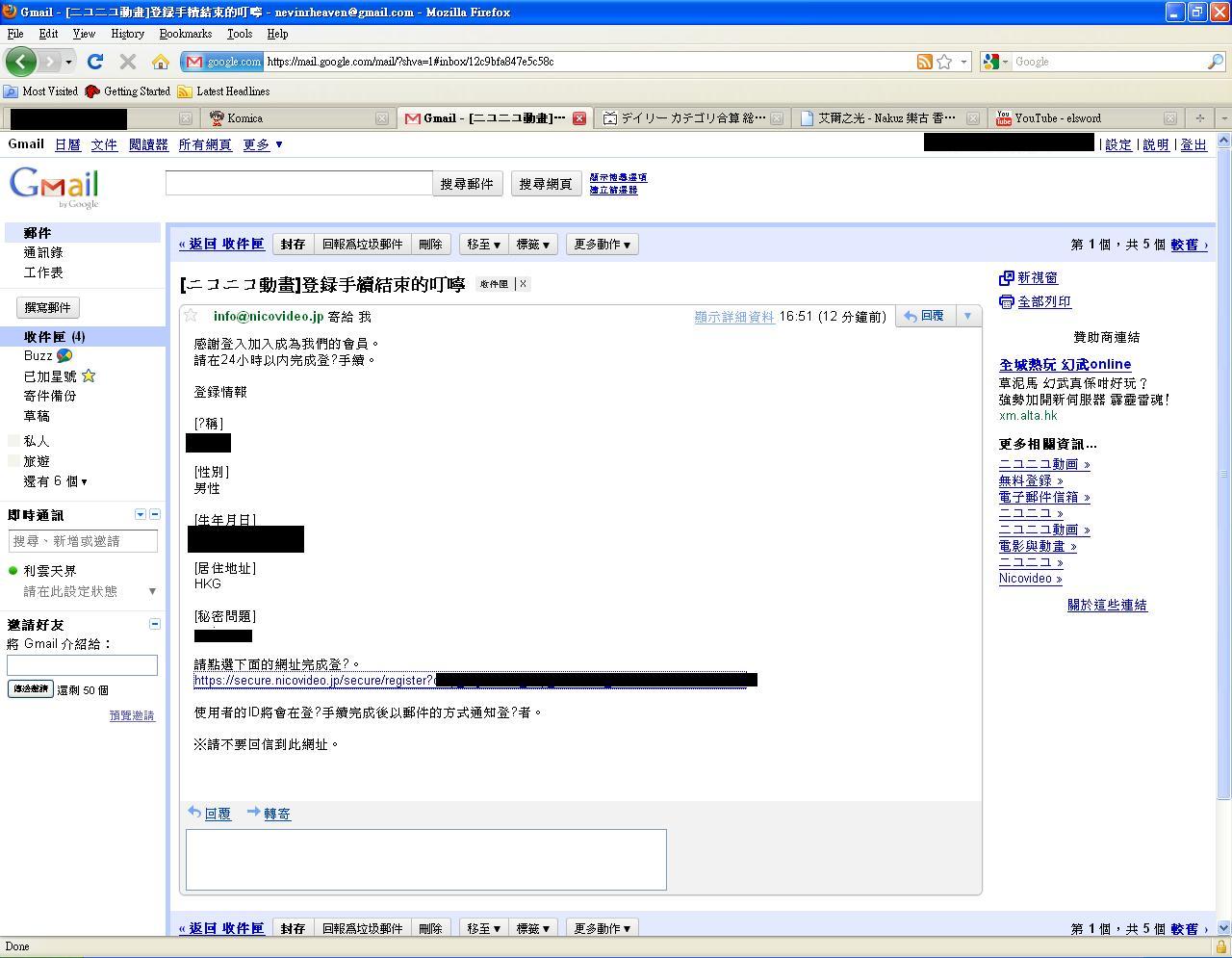
Task: Collapse the 邀請好友 panel with minus button
Action: pyautogui.click(x=154, y=624)
